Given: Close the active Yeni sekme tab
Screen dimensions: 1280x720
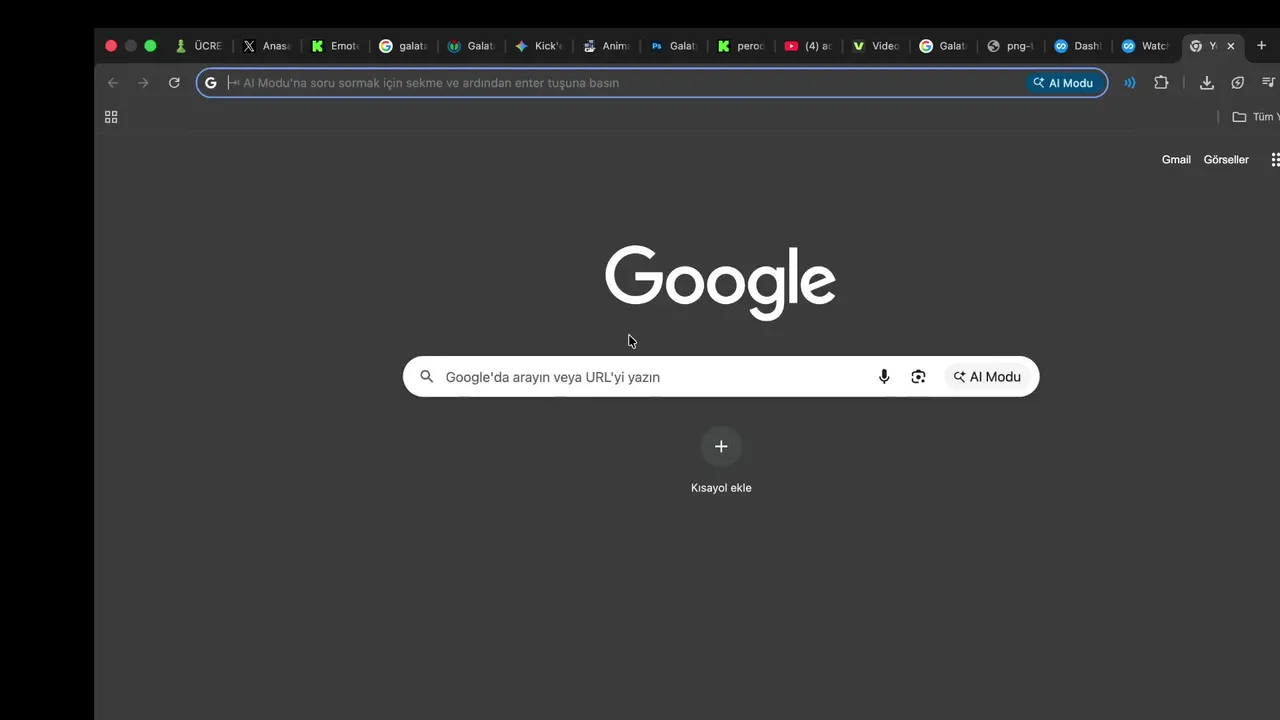Looking at the screenshot, I should click(1231, 46).
